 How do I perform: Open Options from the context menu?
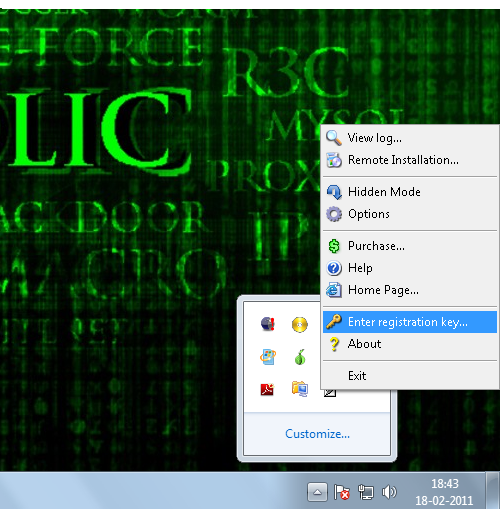click(410, 214)
